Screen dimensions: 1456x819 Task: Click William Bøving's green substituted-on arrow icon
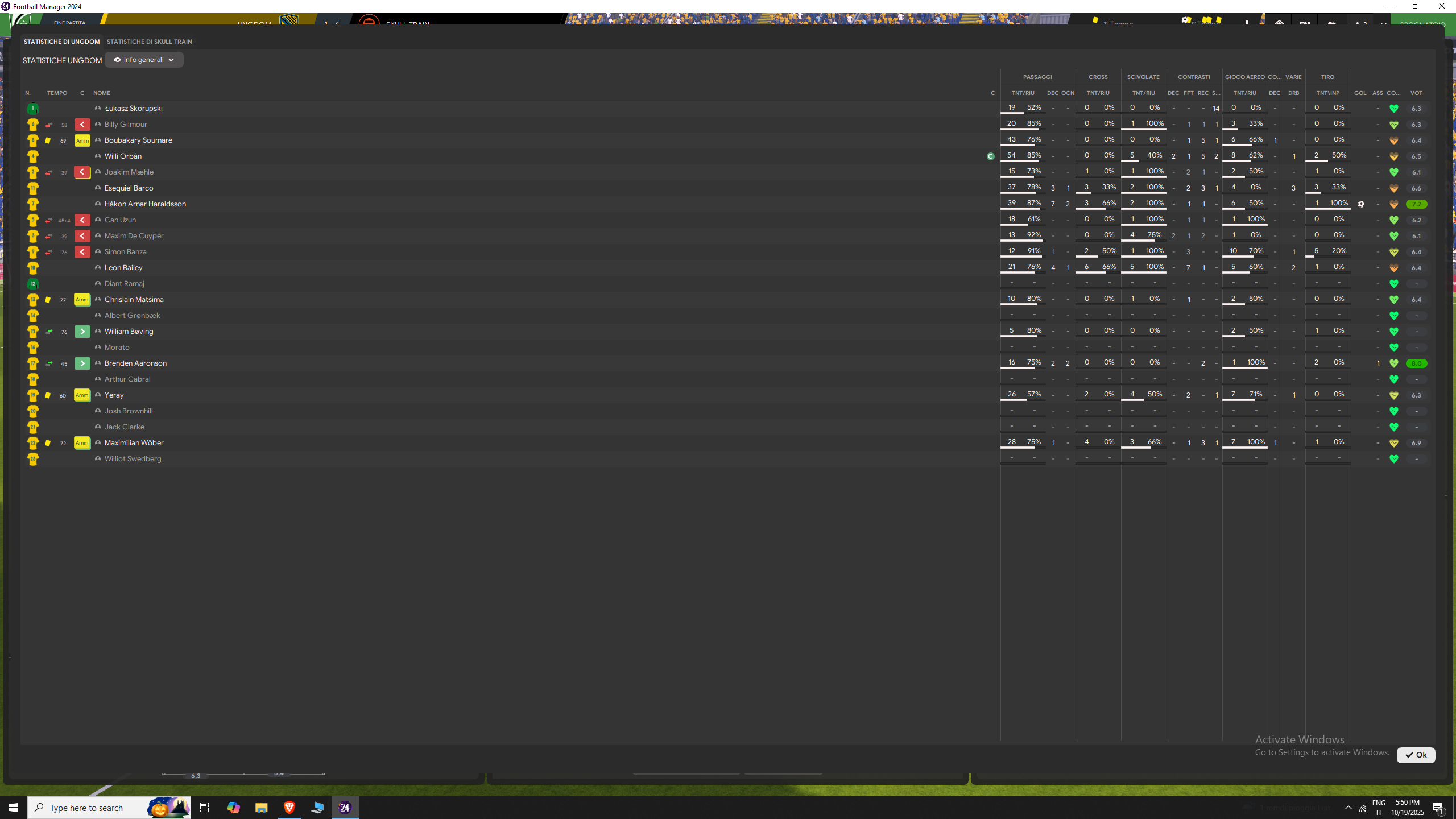coord(82,332)
